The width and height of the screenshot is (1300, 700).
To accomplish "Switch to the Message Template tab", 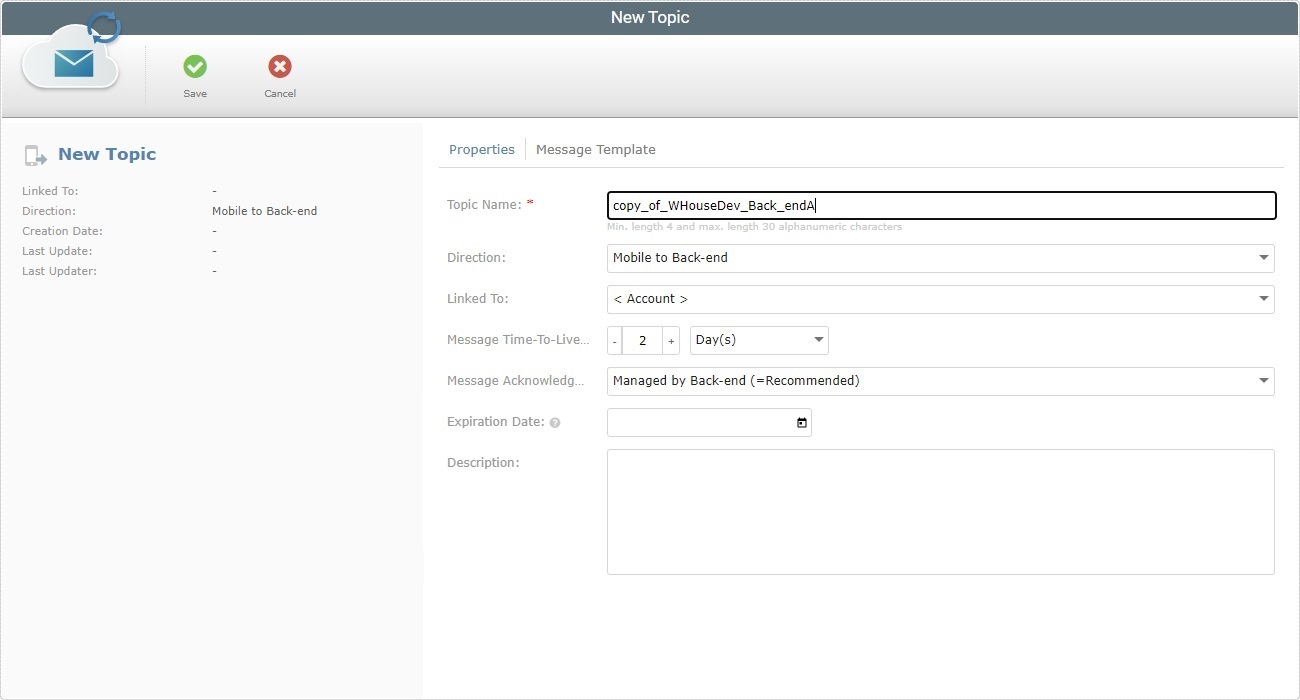I will (596, 149).
